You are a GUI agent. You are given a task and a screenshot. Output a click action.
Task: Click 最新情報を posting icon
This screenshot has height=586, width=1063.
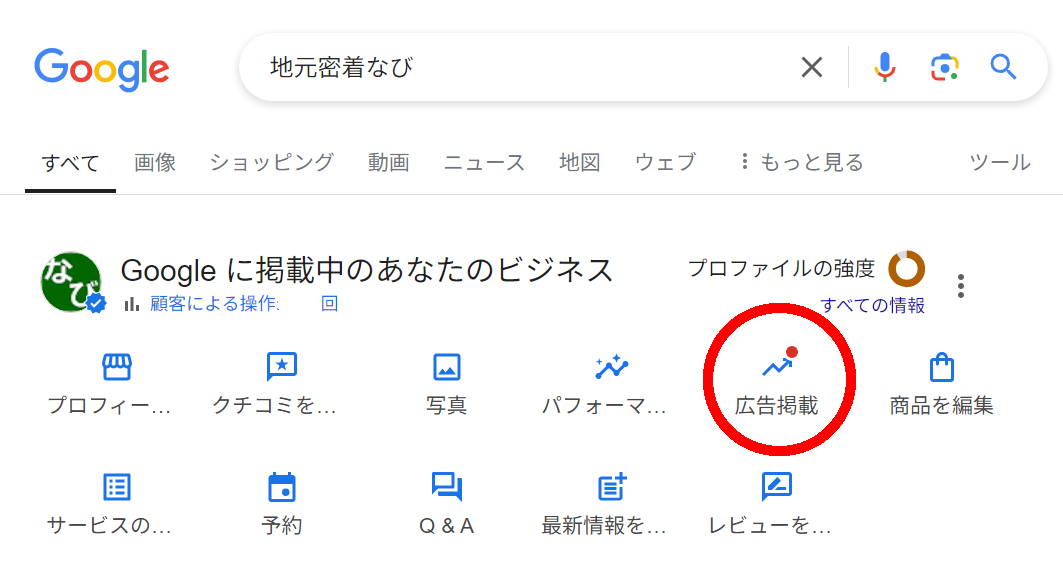click(x=611, y=489)
